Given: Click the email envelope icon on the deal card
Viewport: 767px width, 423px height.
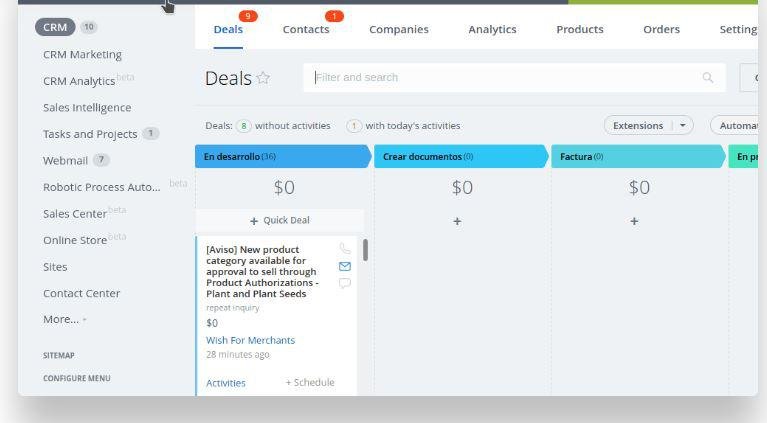Looking at the screenshot, I should 345,266.
